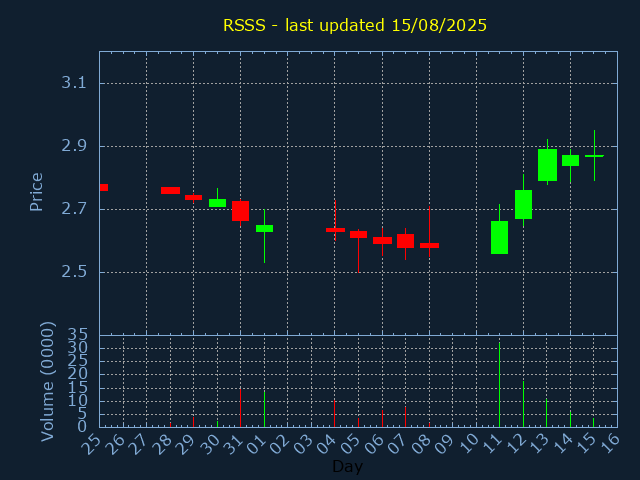This screenshot has height=480, width=640.
Task: Click the day label '04' on the x-axis
Action: 327,444
